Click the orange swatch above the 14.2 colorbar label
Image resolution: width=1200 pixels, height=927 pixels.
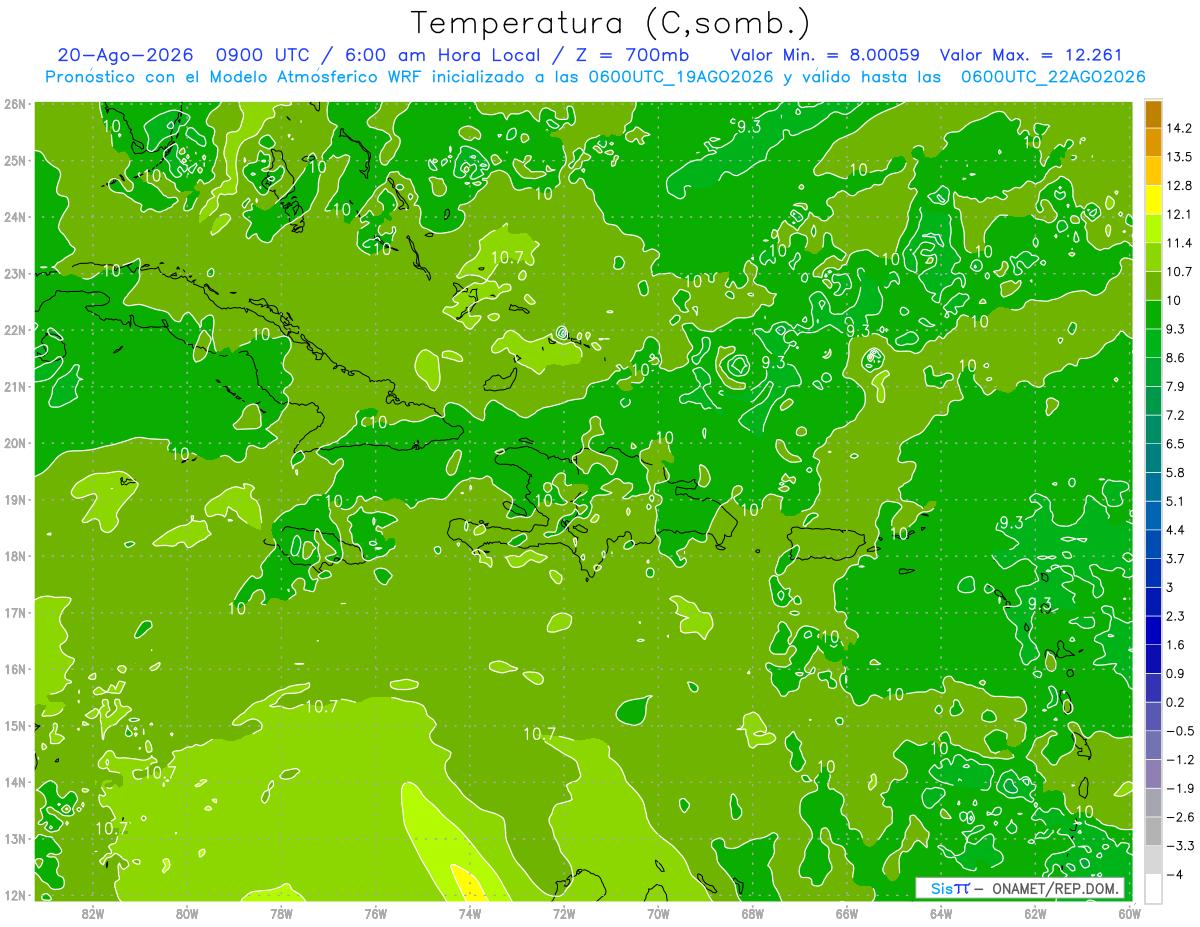point(1153,113)
